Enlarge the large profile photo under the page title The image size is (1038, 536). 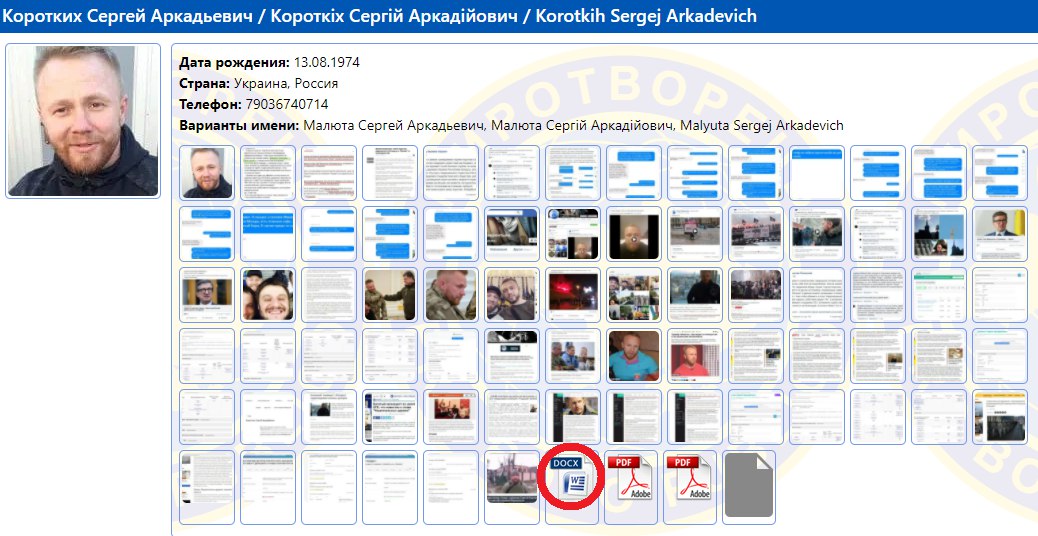coord(83,120)
